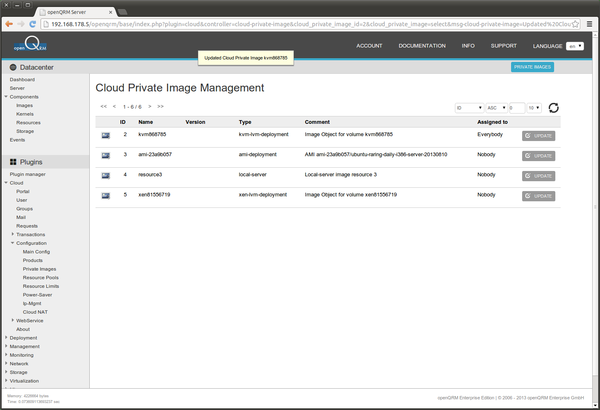This screenshot has width=600, height=410.
Task: Expand the Monitoring tree node
Action: coord(6,354)
